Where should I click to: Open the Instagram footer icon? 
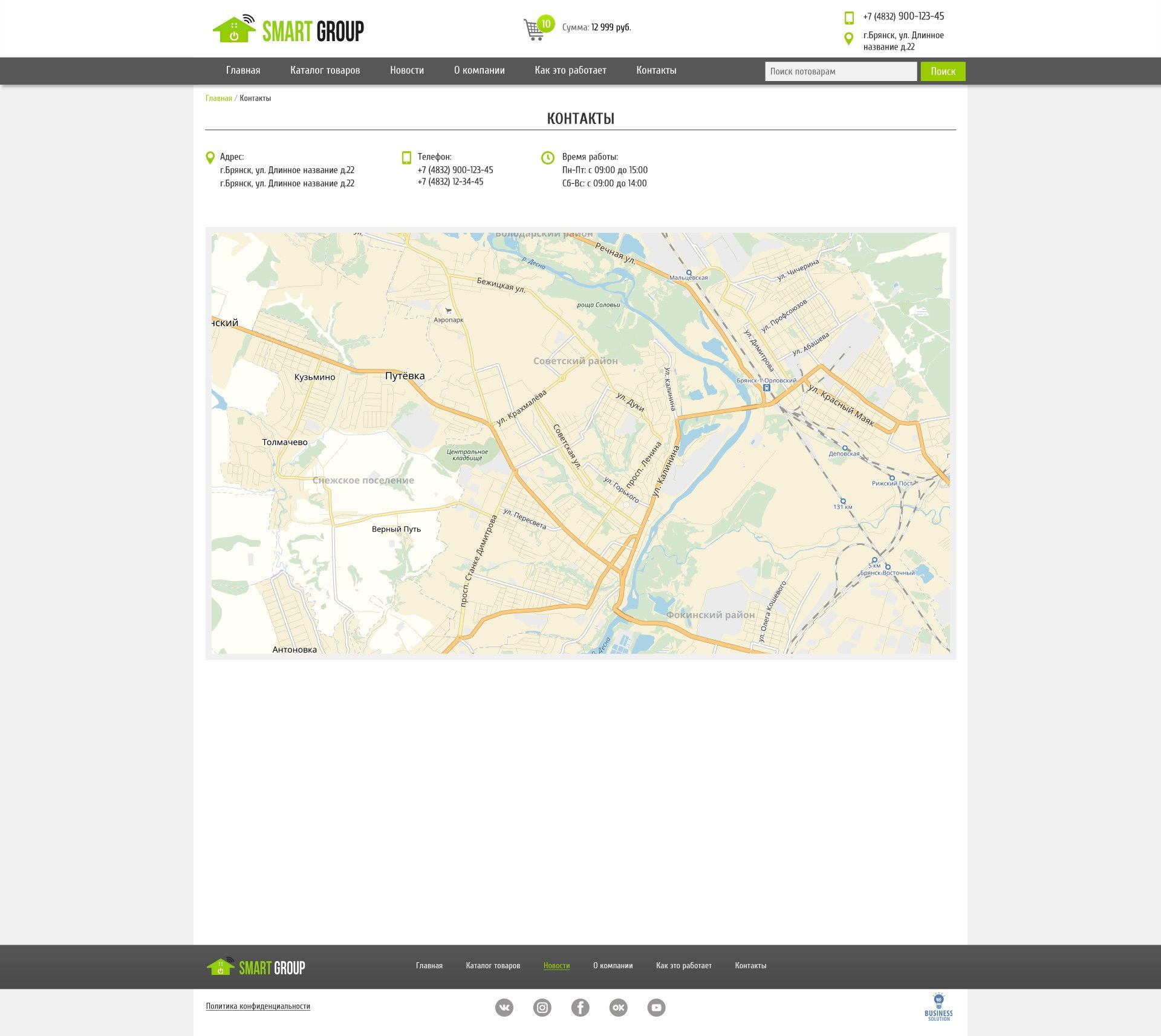pos(542,1007)
